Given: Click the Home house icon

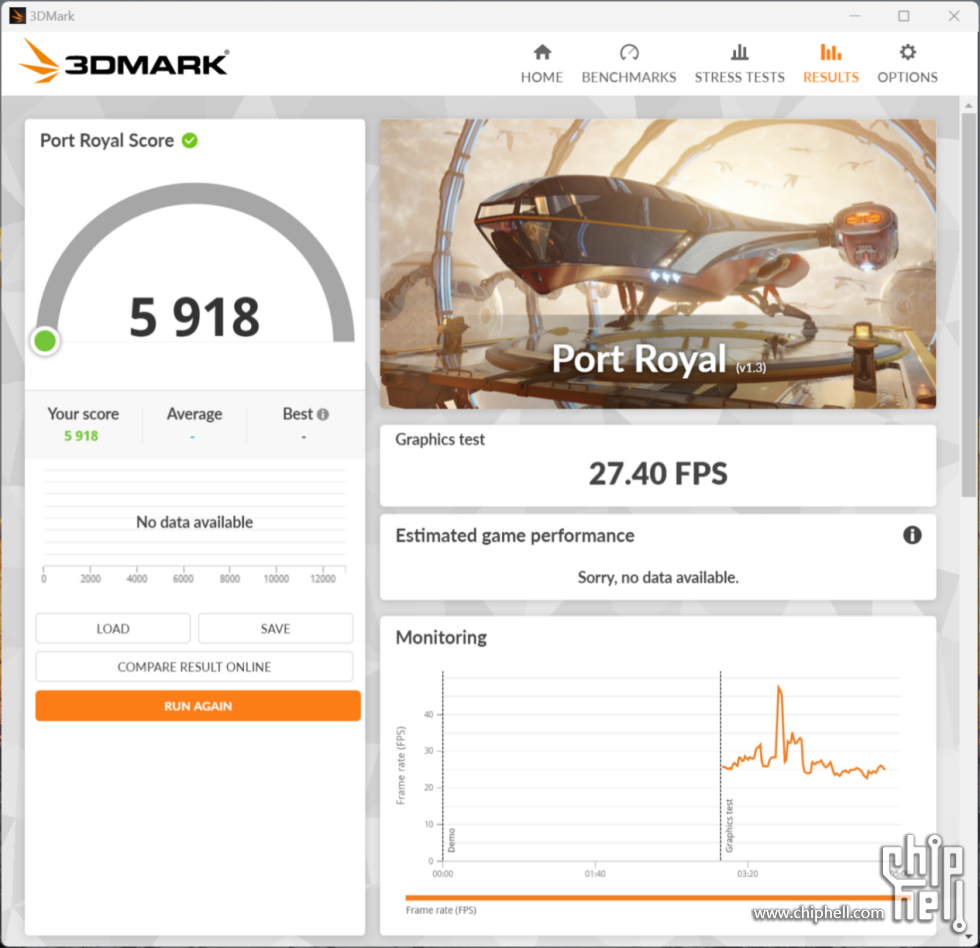Looking at the screenshot, I should coord(542,52).
